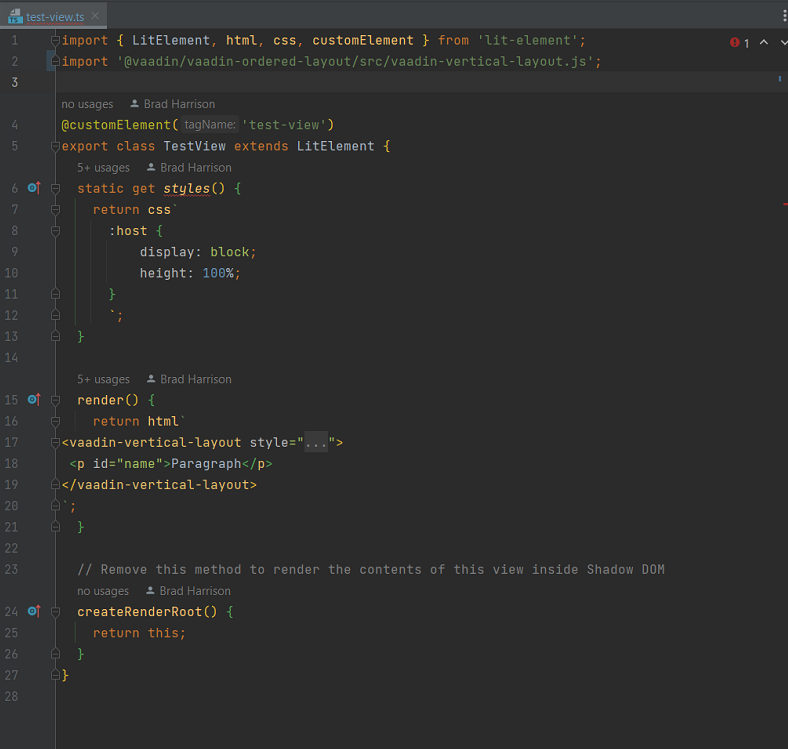Click the red error indicator showing 1
788x749 pixels.
pyautogui.click(x=739, y=43)
